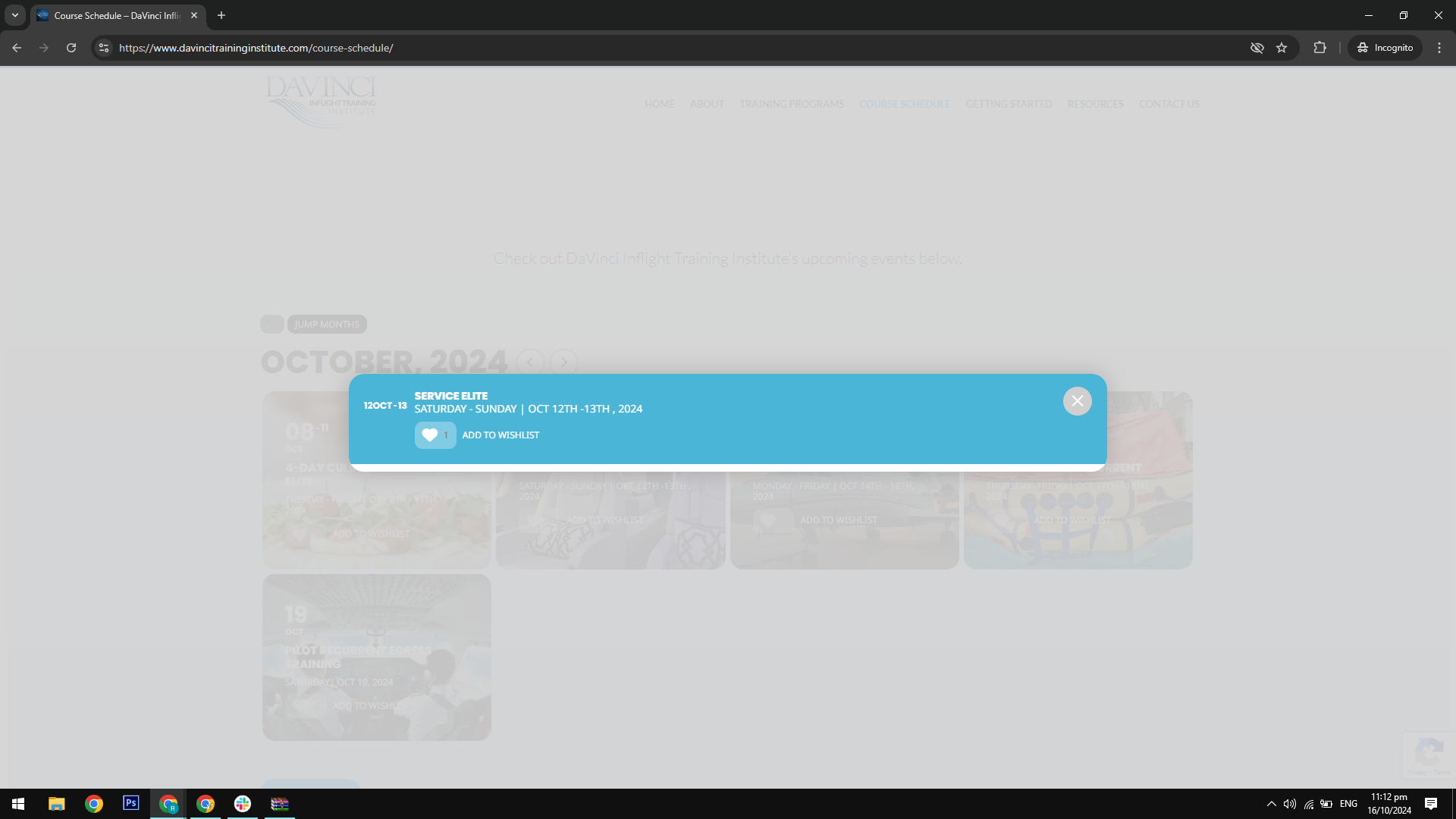This screenshot has width=1456, height=819.
Task: Open WinRAR from the taskbar
Action: (x=280, y=804)
